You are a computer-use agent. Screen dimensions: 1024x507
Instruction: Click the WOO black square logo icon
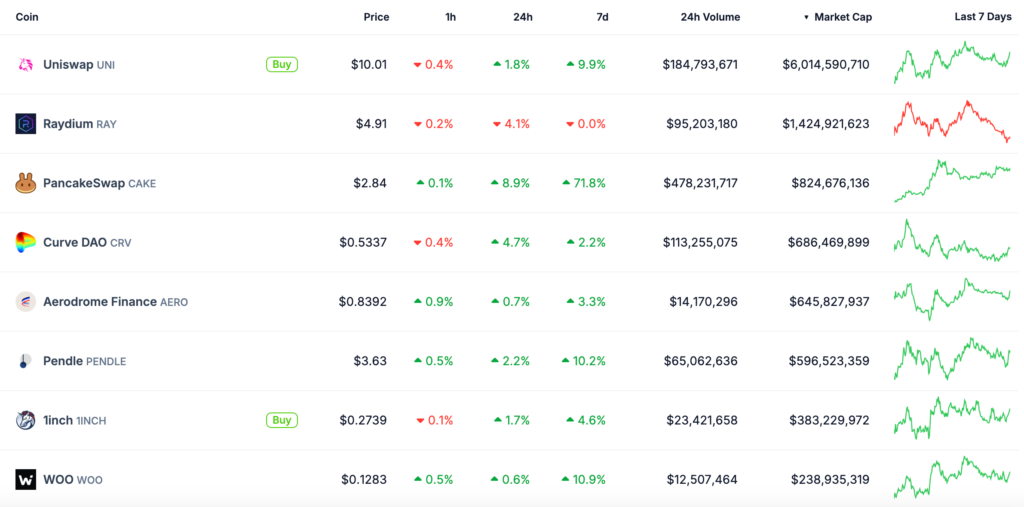25,480
